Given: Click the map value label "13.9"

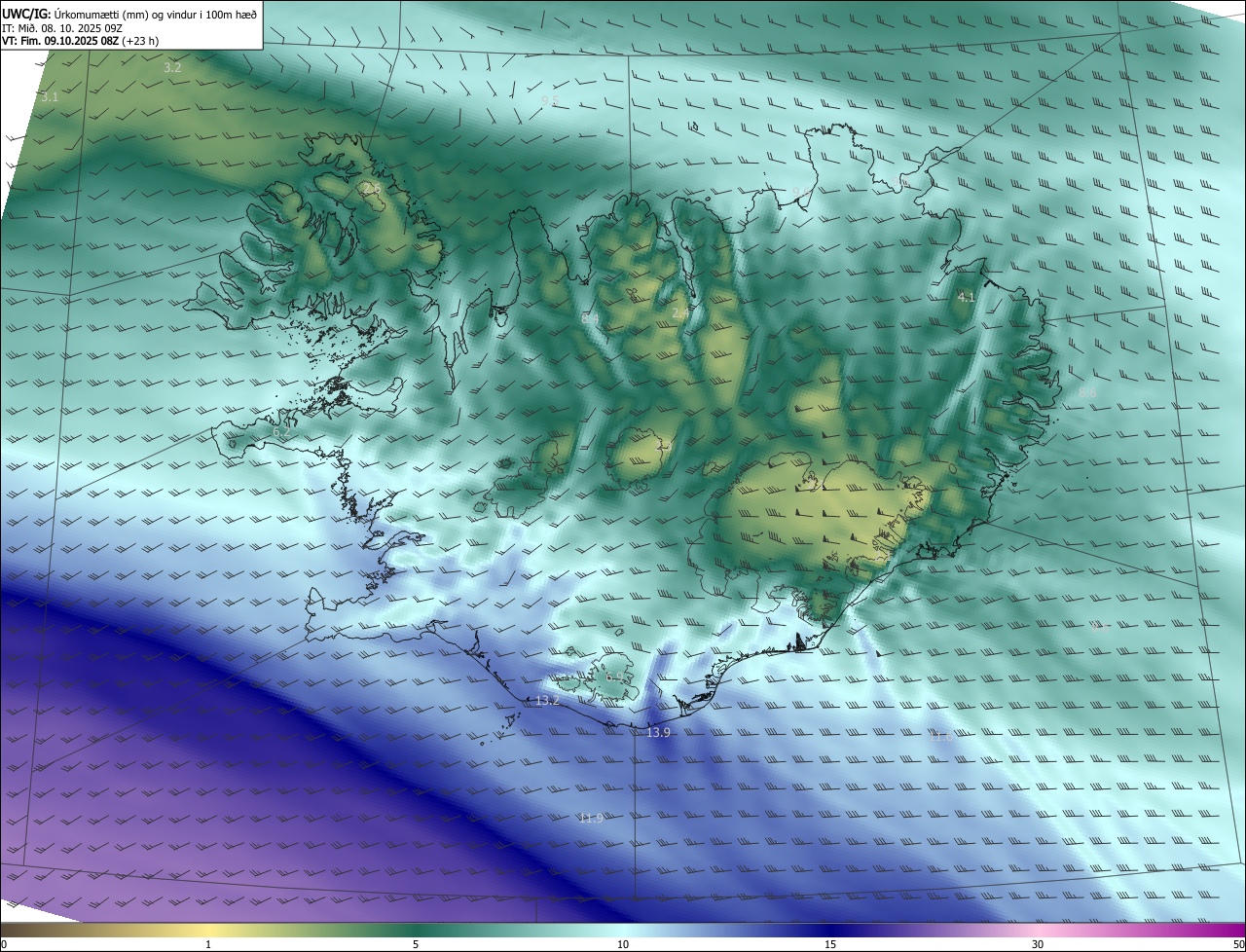Looking at the screenshot, I should (x=658, y=732).
